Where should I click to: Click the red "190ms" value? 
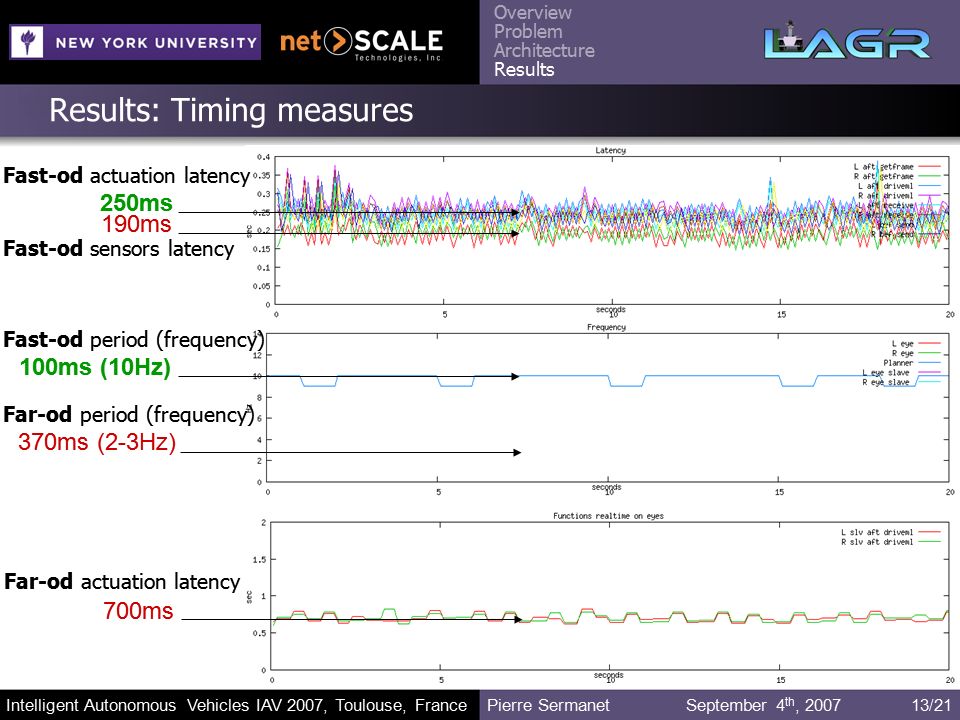point(137,224)
